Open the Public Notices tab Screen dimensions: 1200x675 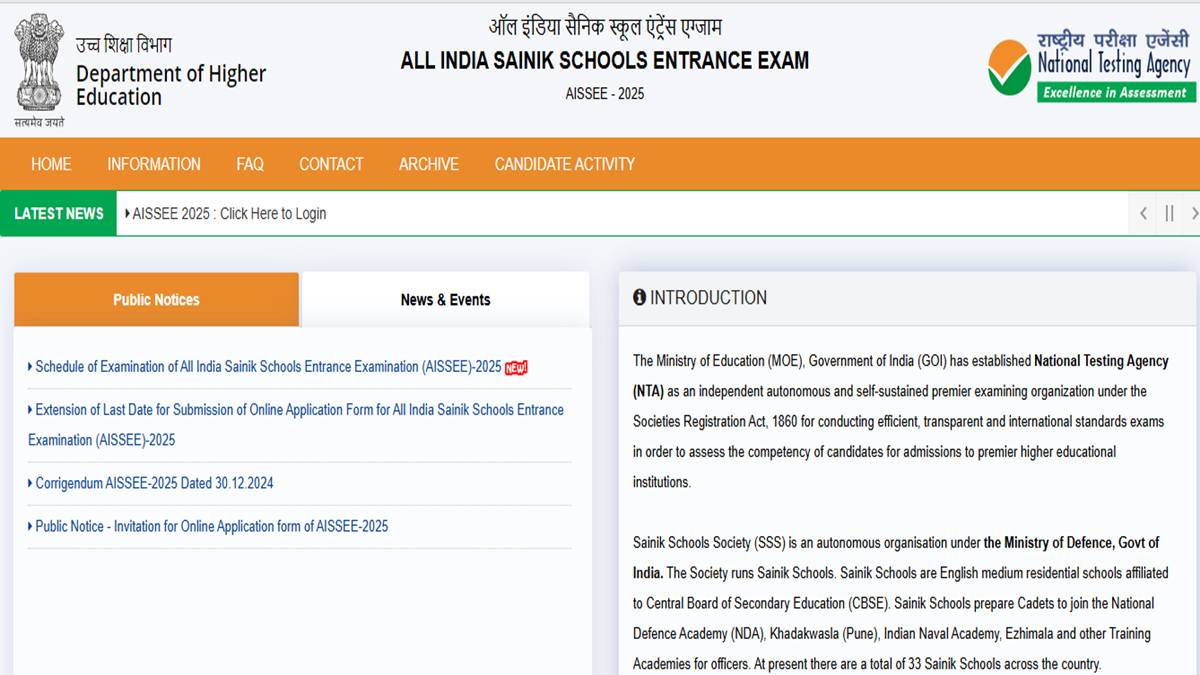[156, 299]
